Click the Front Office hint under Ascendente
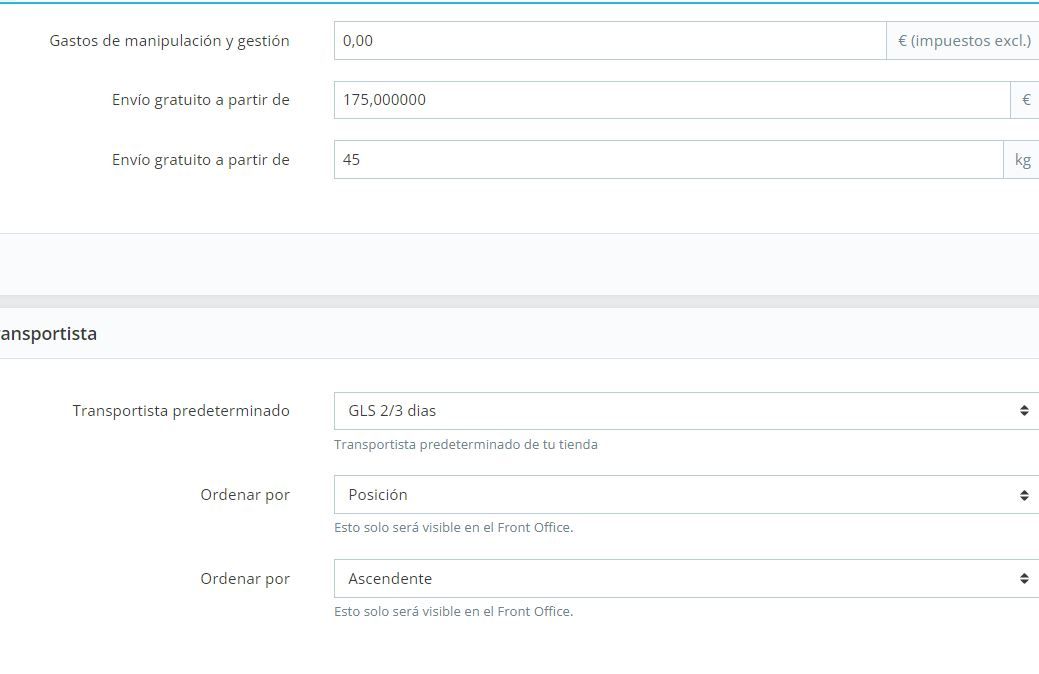1039x674 pixels. point(453,612)
